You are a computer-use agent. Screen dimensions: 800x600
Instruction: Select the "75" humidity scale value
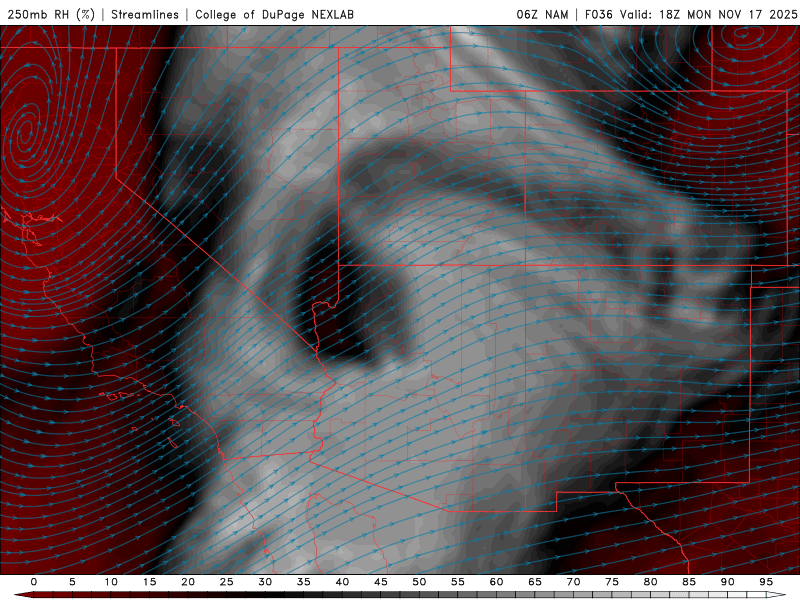(612, 582)
